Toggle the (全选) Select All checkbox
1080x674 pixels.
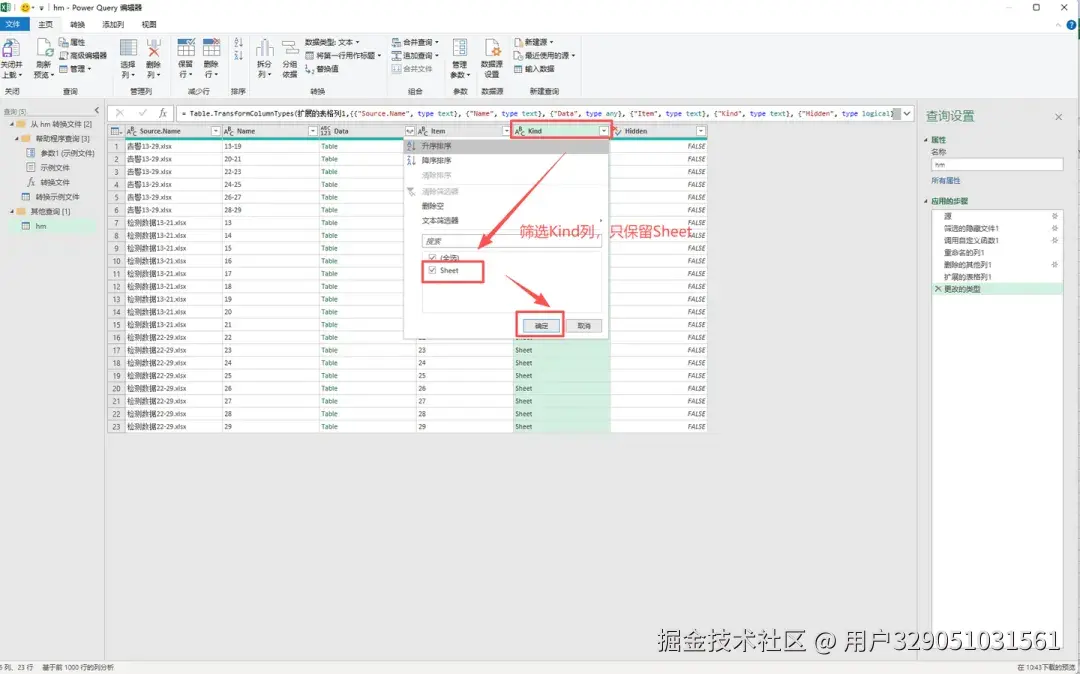[x=433, y=258]
